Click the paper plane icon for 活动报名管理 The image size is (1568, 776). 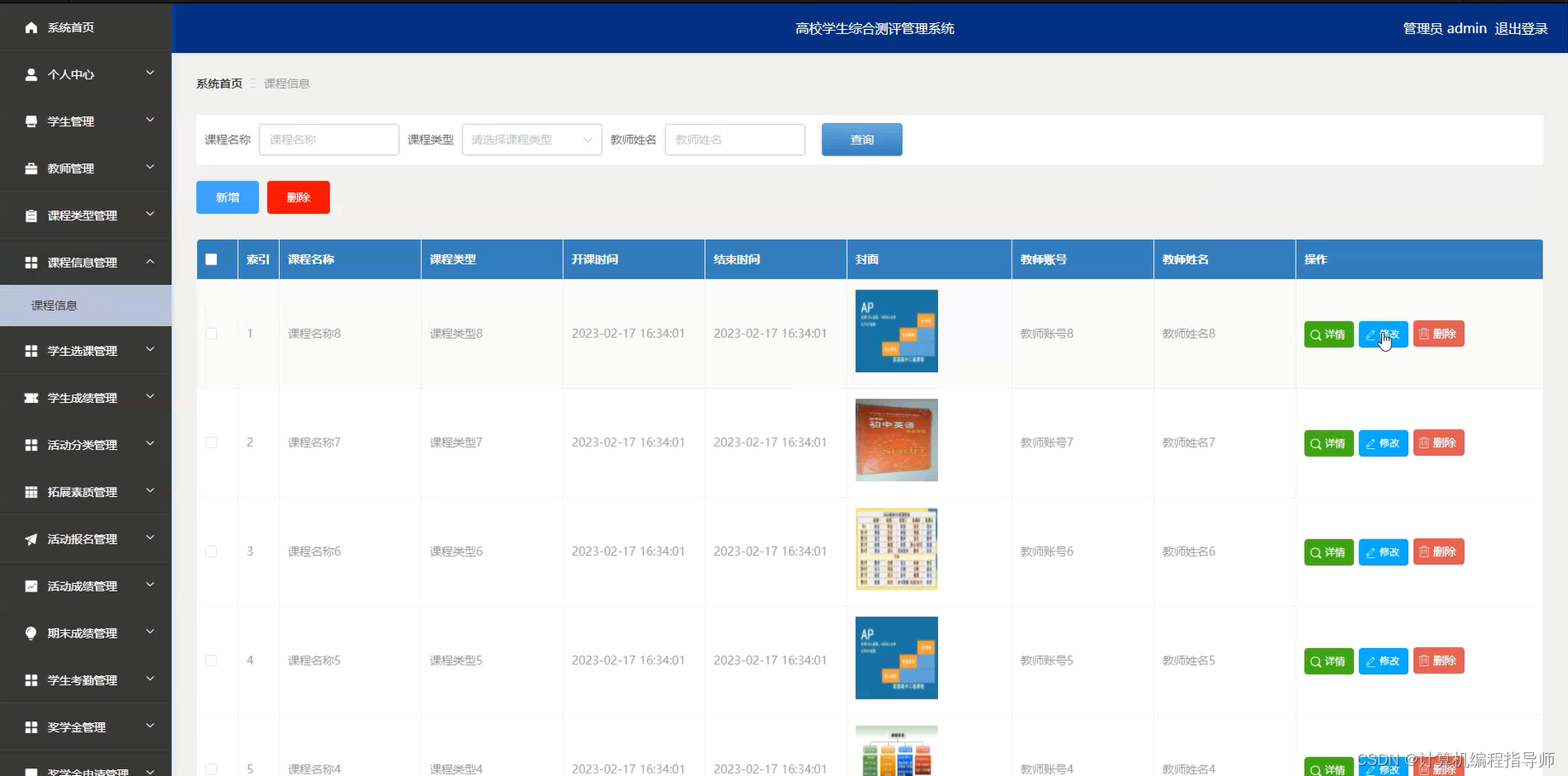point(32,539)
